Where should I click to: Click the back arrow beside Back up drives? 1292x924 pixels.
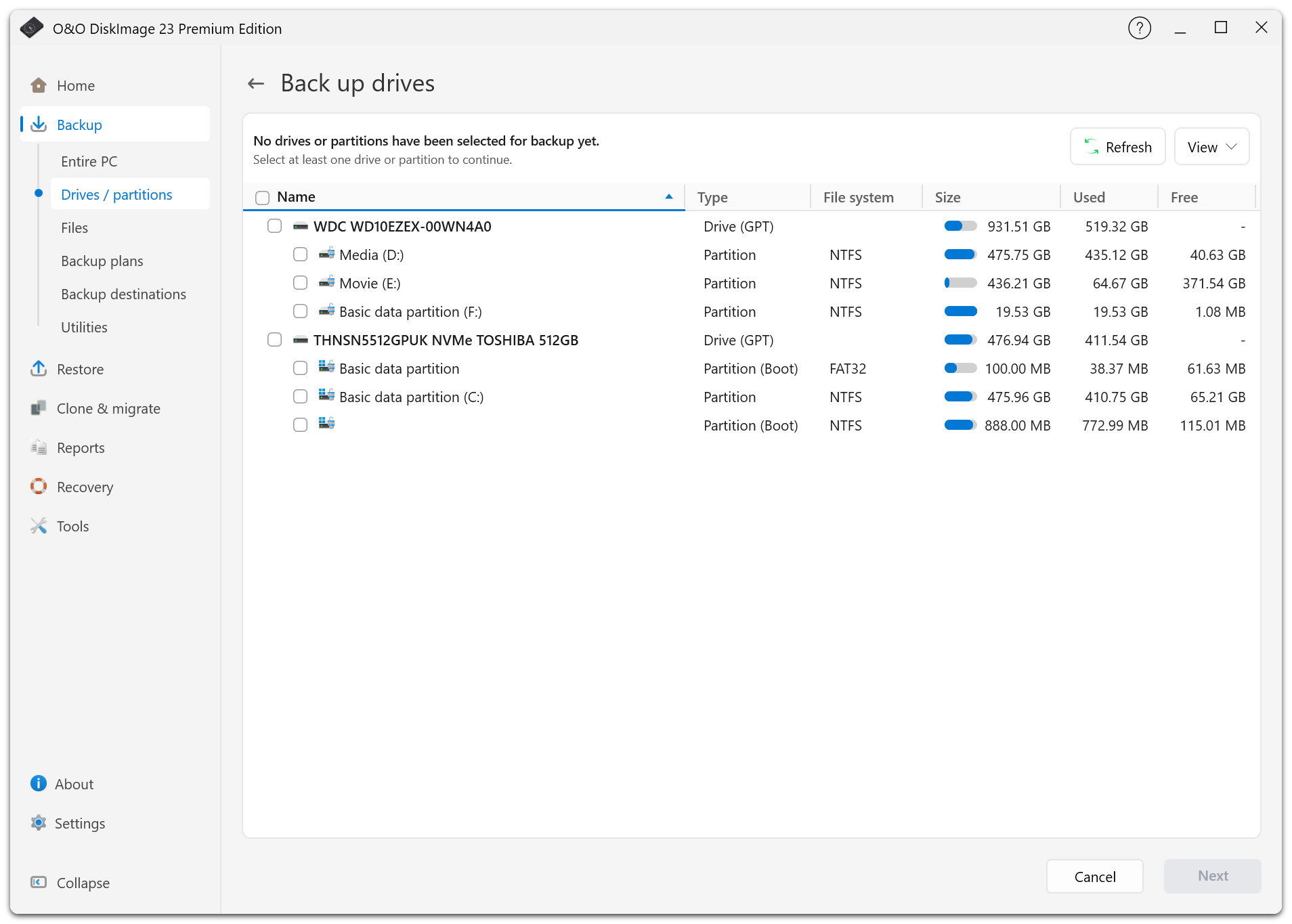pyautogui.click(x=256, y=84)
